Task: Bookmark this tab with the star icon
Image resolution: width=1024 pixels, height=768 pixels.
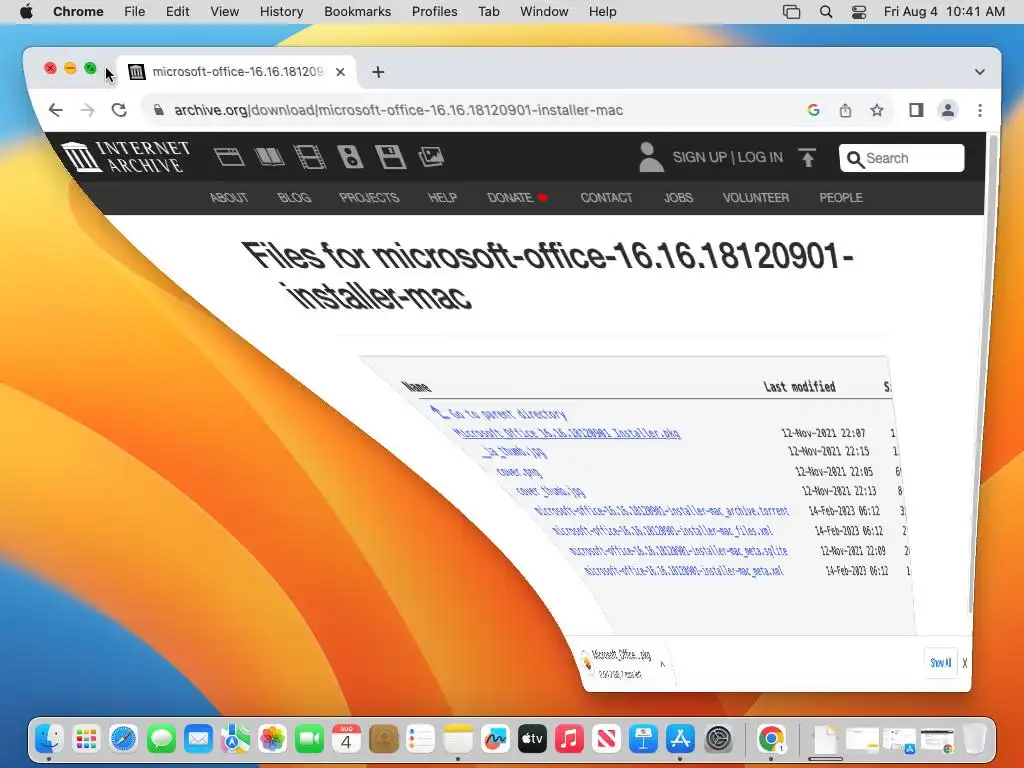Action: pyautogui.click(x=877, y=110)
